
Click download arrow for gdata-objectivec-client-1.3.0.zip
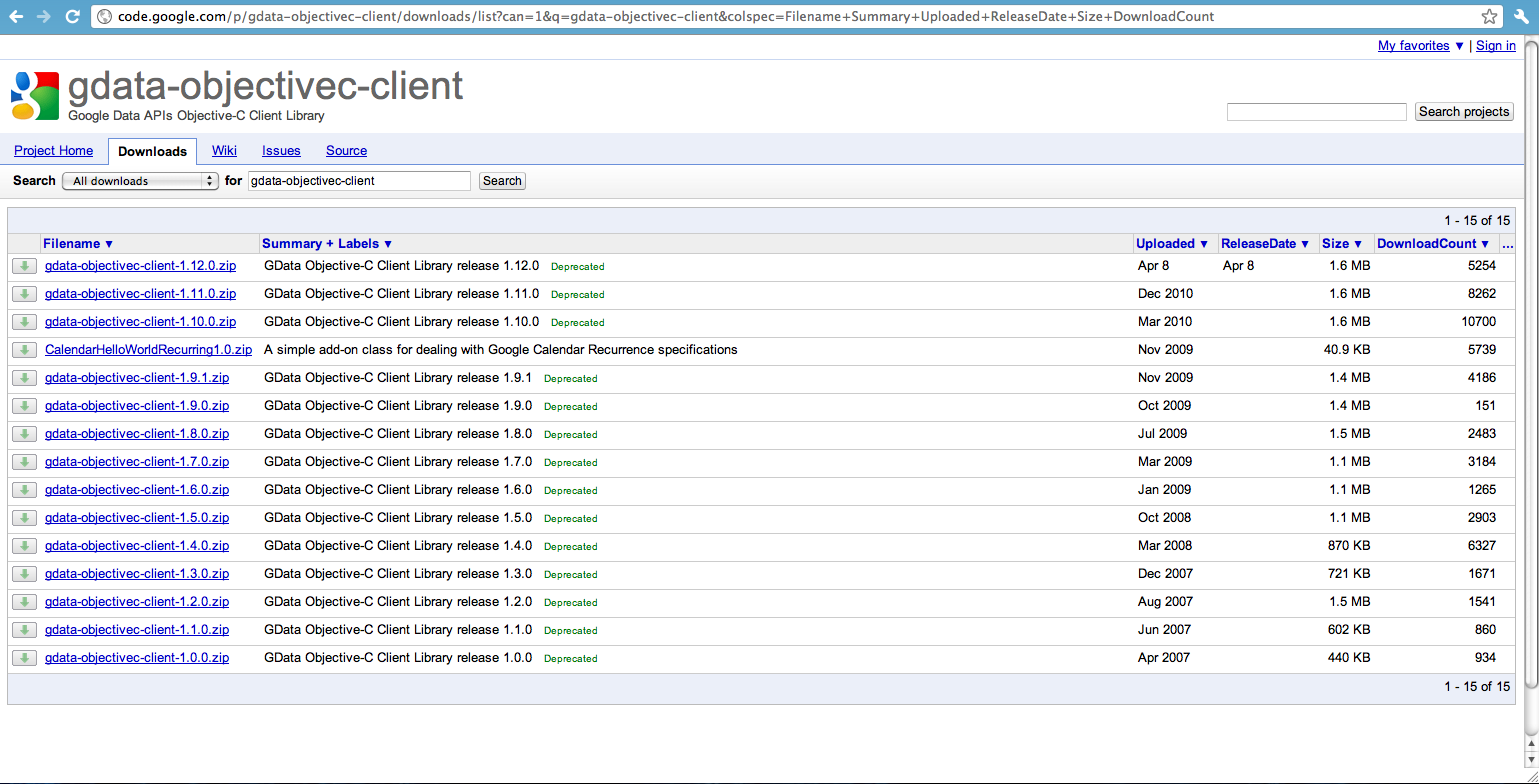point(25,574)
